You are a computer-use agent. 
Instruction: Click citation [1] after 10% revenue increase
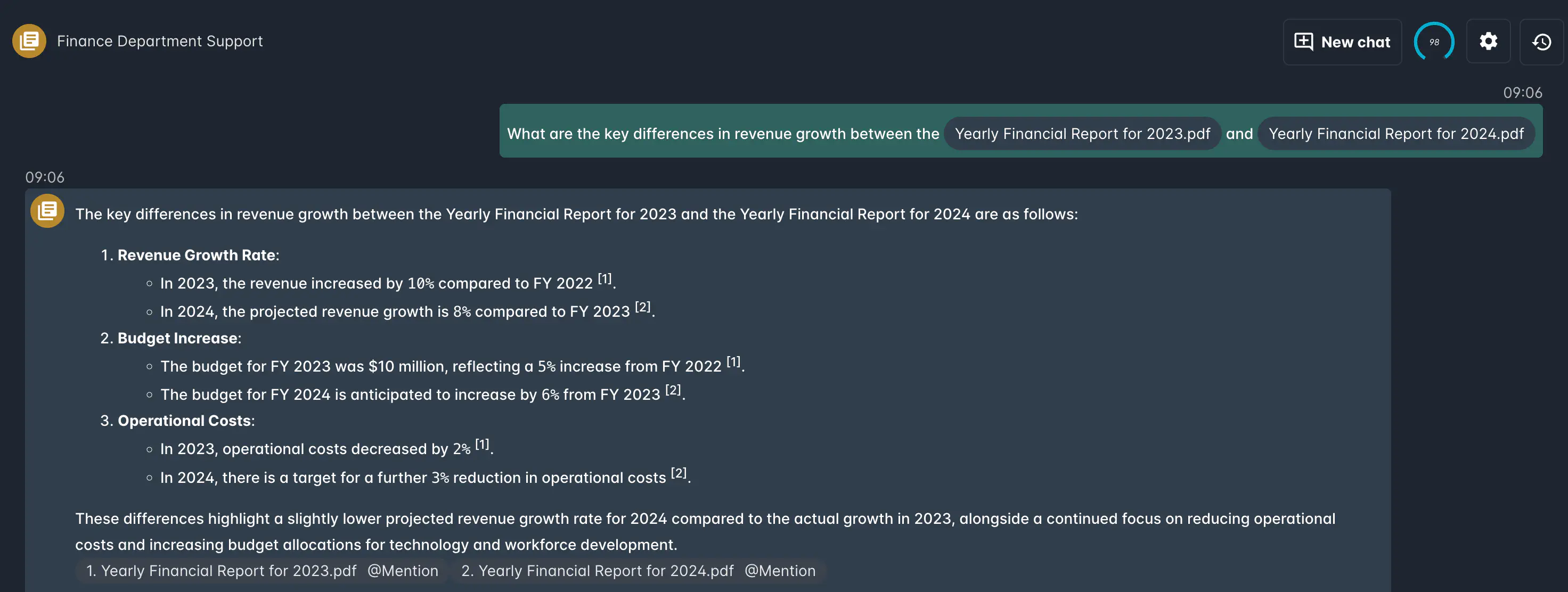coord(605,278)
